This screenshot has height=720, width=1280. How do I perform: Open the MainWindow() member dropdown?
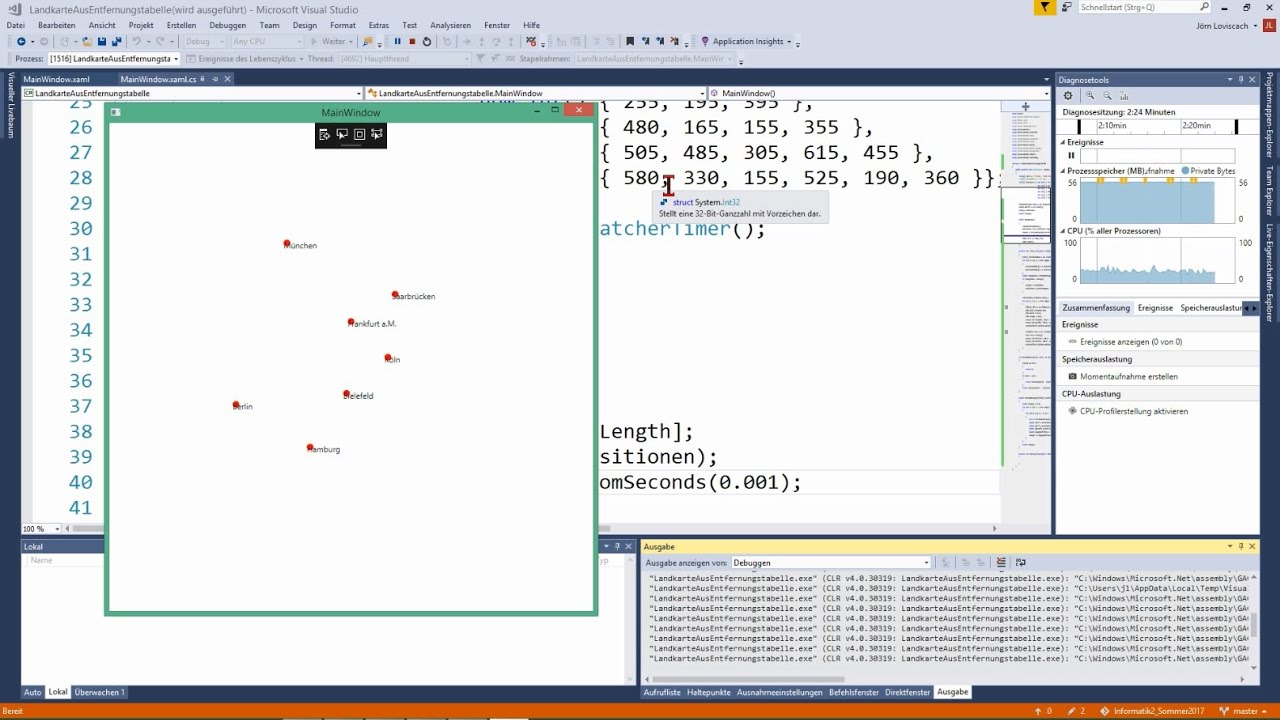click(x=1046, y=93)
